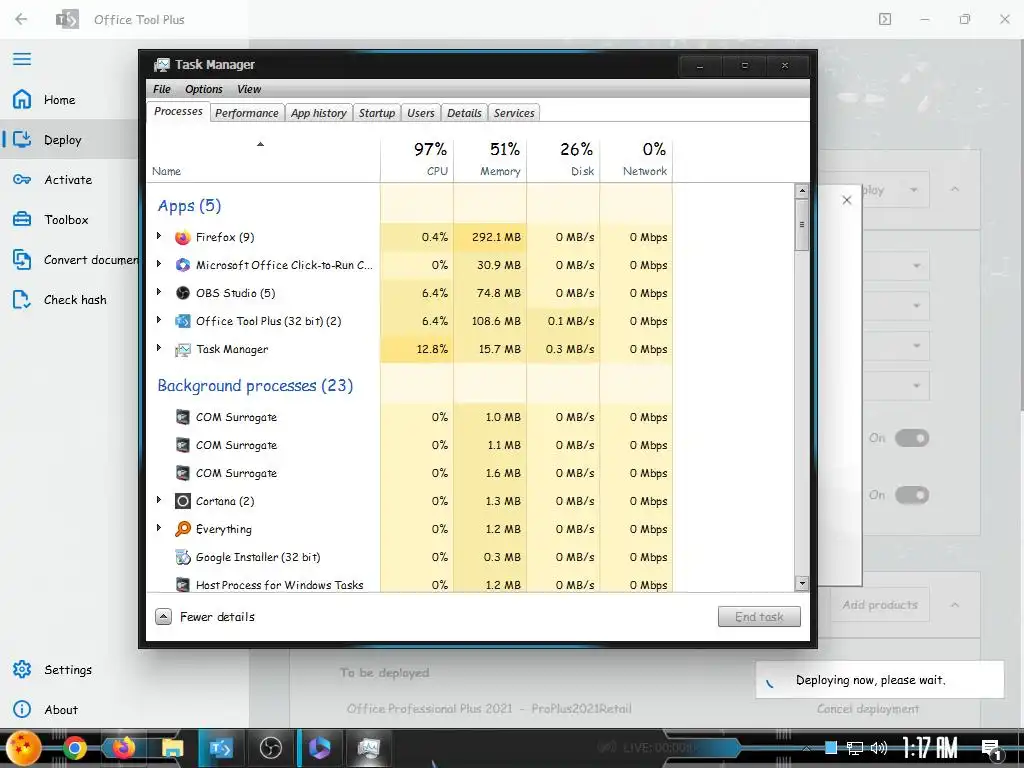Click the process list scrollbar thumb
The height and width of the screenshot is (768, 1024).
802,225
